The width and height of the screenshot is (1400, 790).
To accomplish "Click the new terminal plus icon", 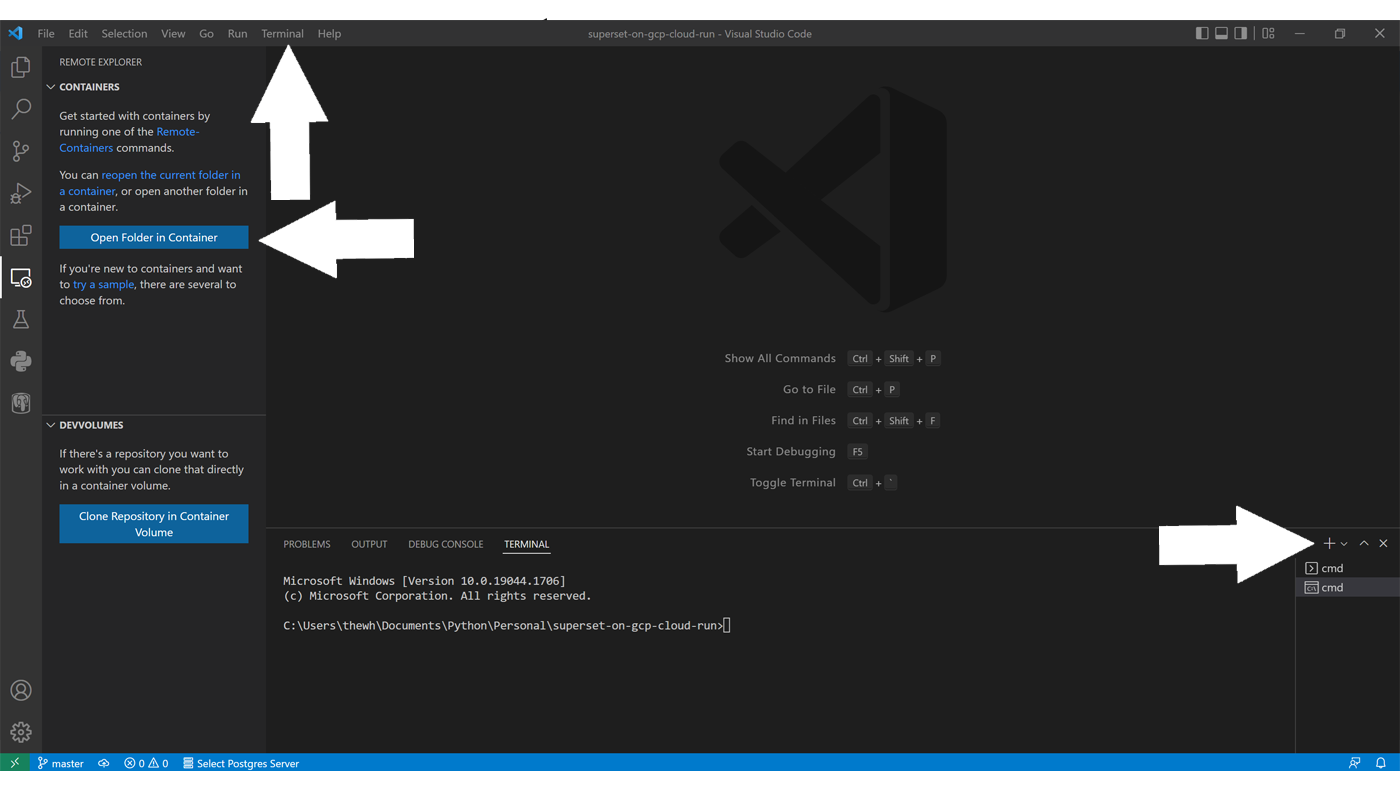I will [1329, 544].
